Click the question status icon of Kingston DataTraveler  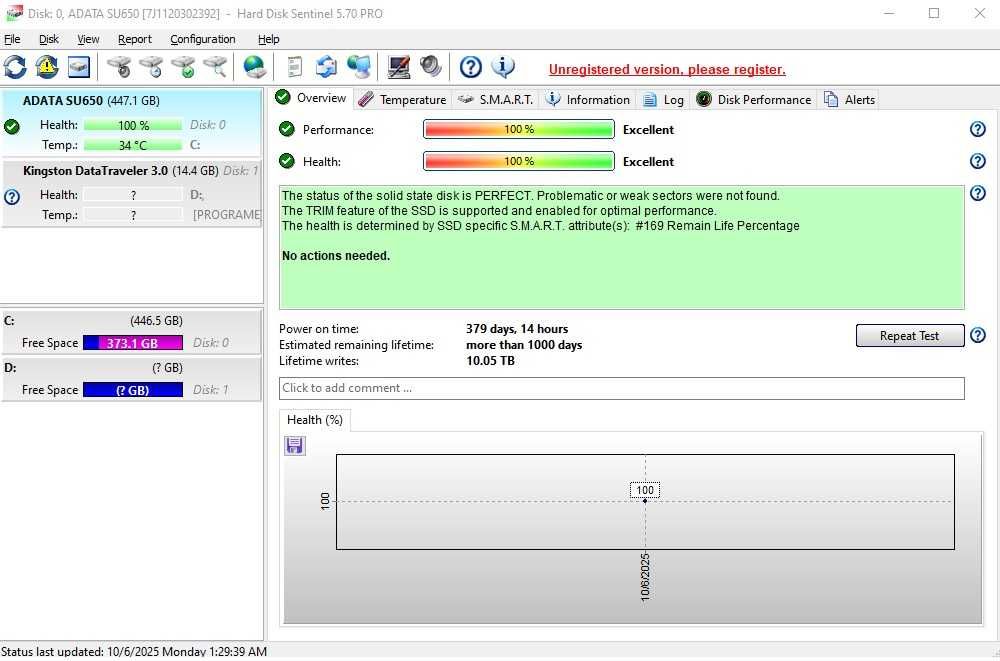[11, 198]
